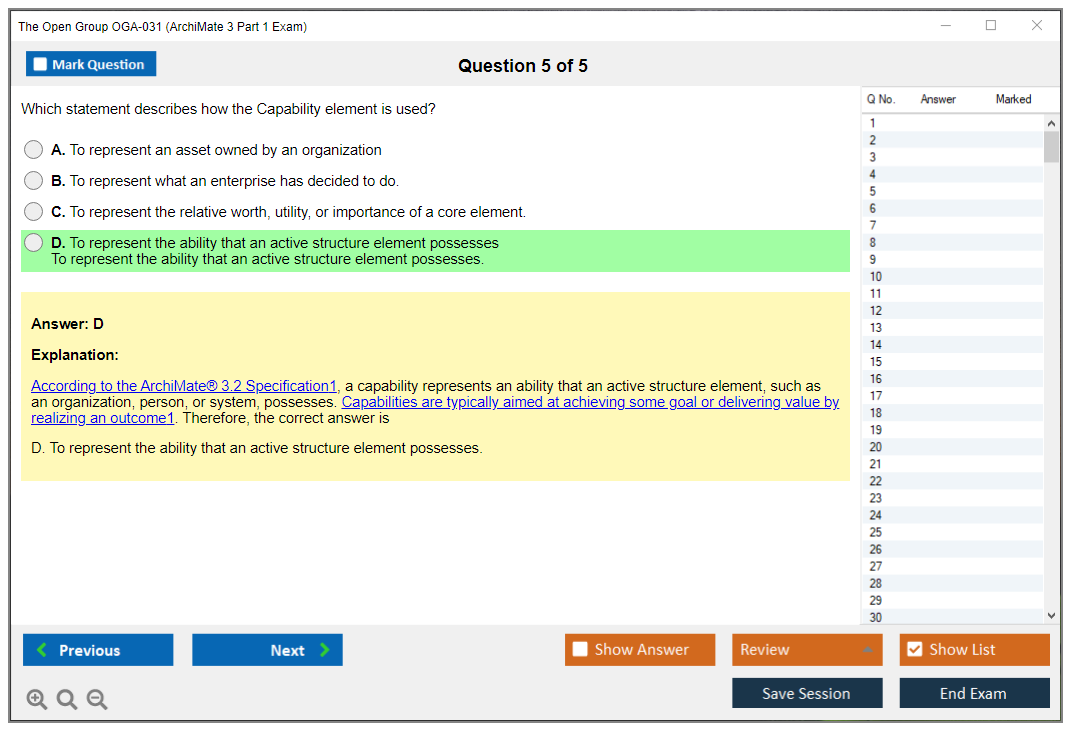Click the End Exam button
The width and height of the screenshot is (1075, 735).
[974, 693]
